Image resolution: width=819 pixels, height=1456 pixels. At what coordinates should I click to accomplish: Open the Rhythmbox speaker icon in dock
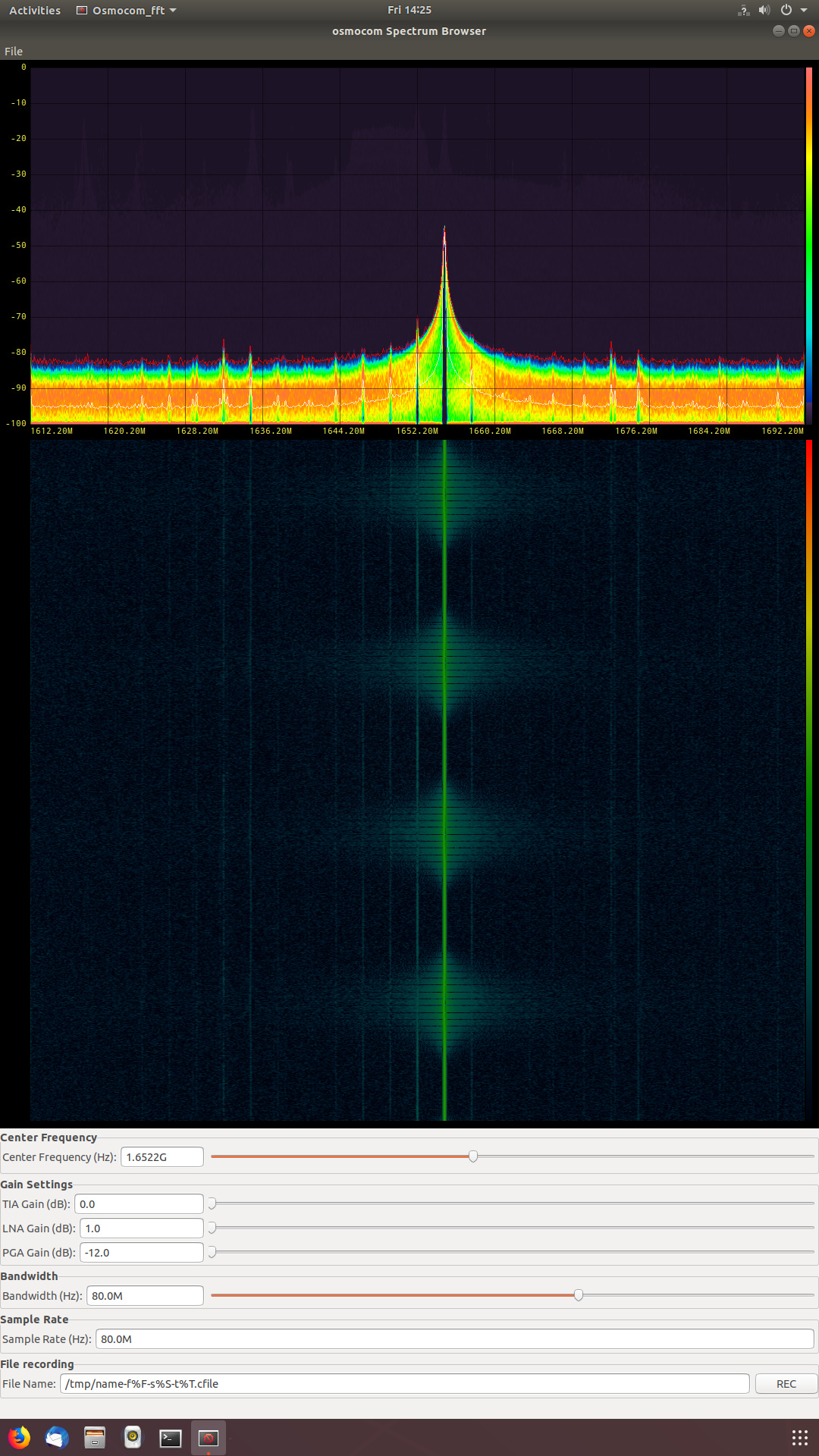click(133, 1437)
